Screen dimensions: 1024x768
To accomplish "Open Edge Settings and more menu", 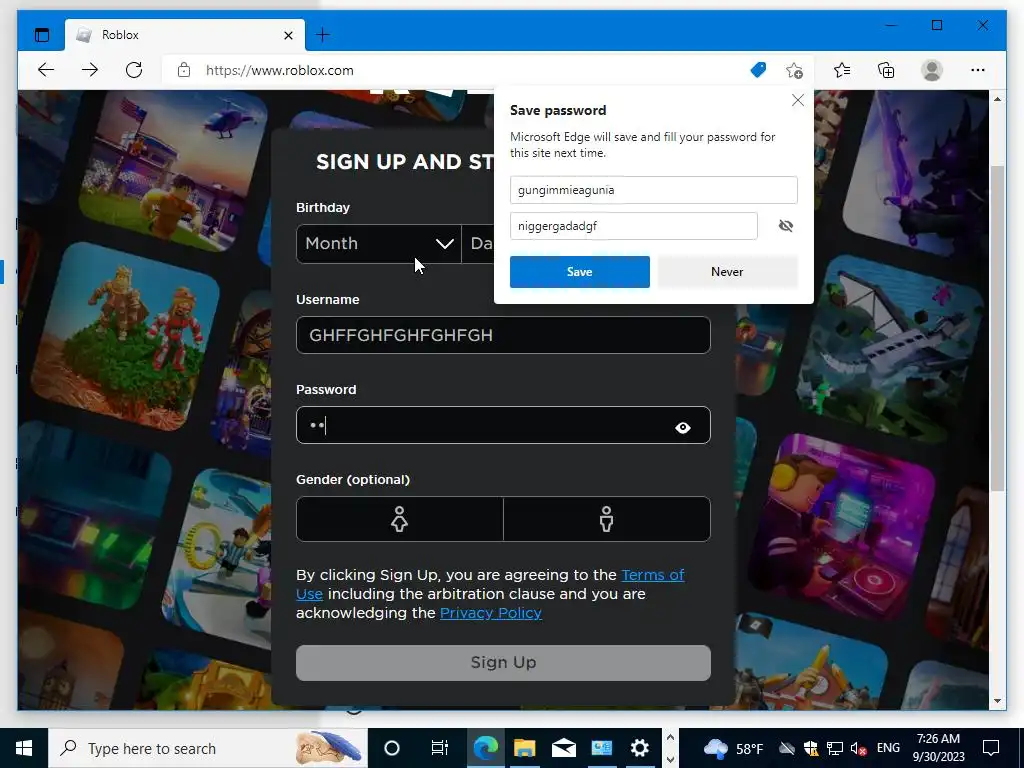I will [x=978, y=70].
